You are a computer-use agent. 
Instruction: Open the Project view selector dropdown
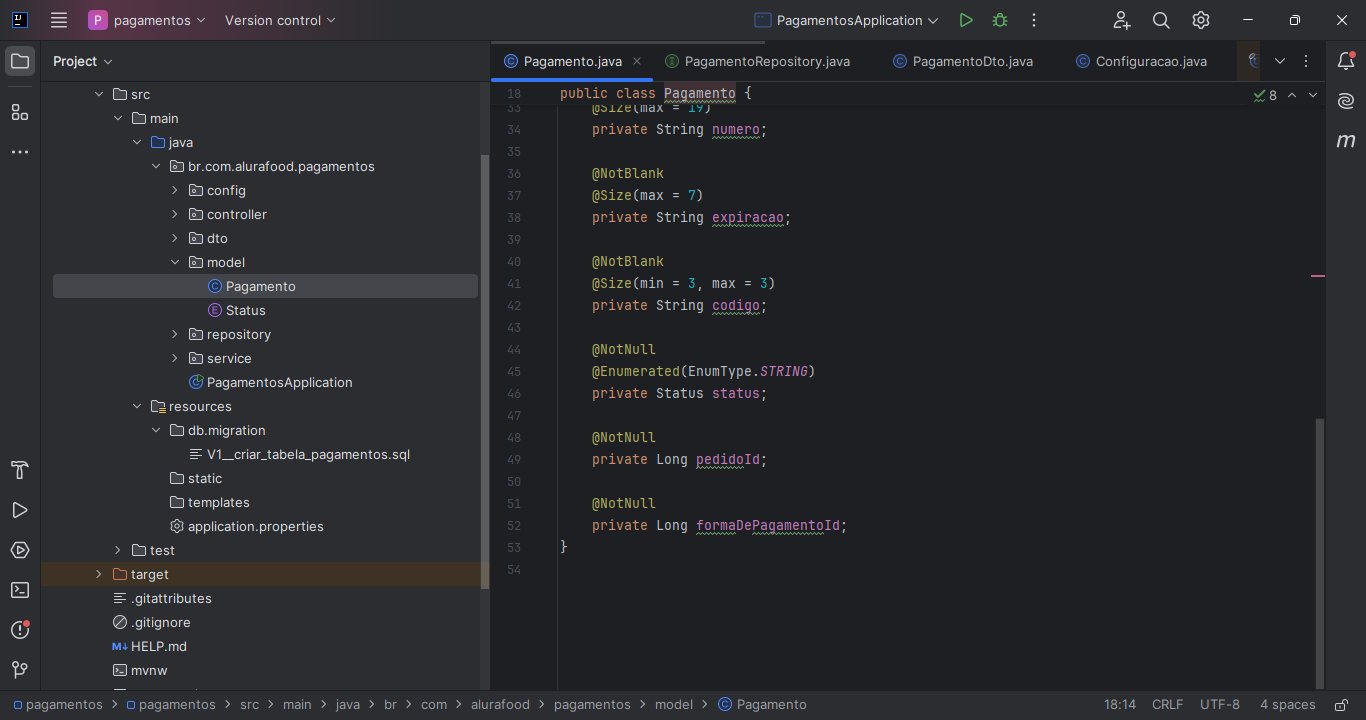point(83,61)
